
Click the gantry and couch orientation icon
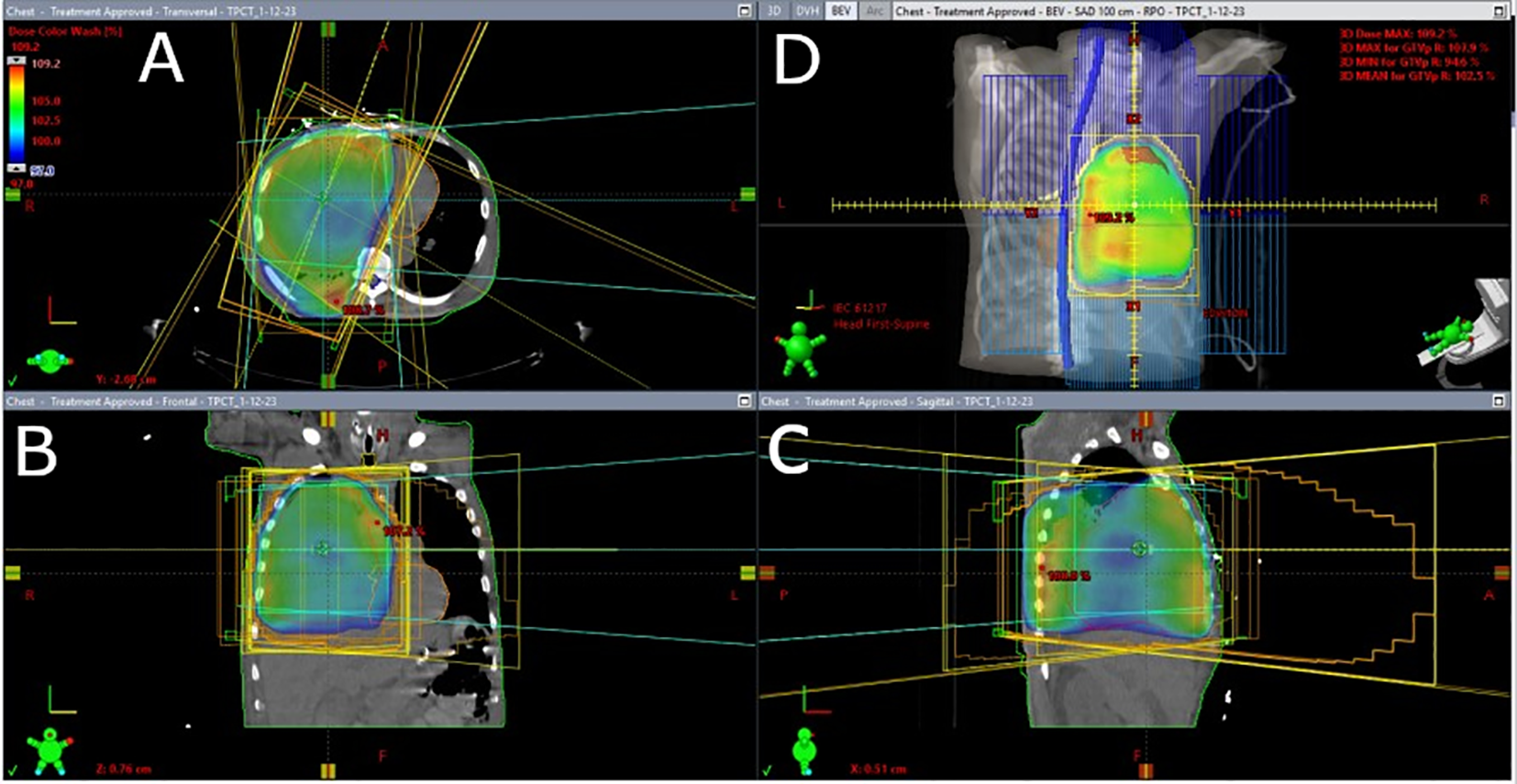1465,333
